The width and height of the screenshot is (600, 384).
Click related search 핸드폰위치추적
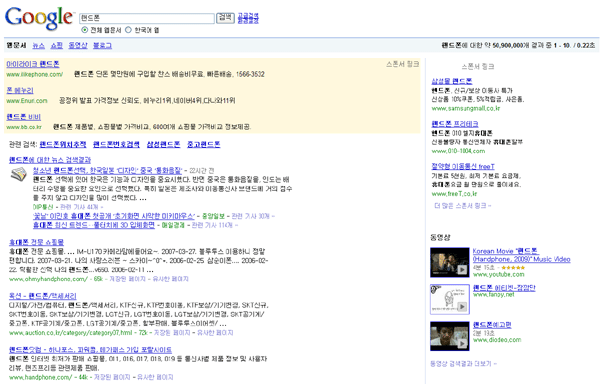[63, 145]
